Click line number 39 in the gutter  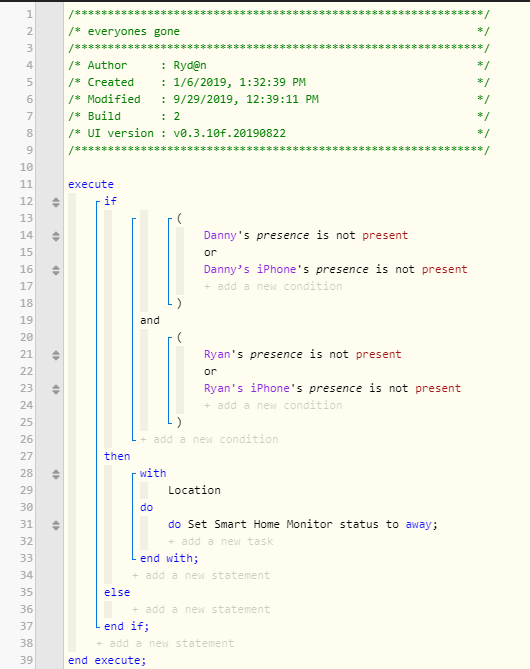[x=26, y=660]
